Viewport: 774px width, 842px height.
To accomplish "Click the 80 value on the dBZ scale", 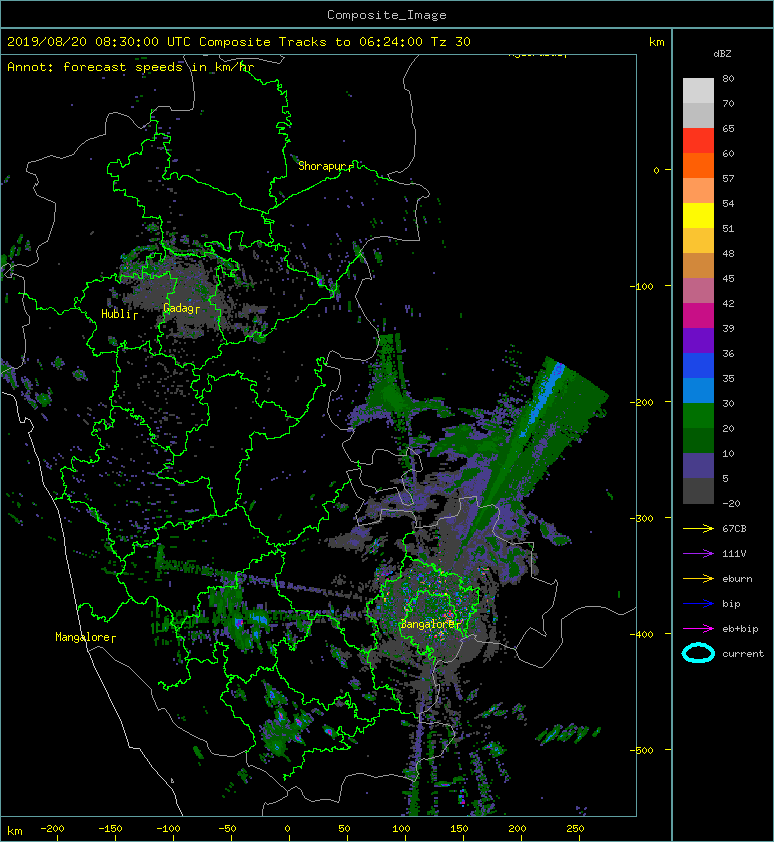I will [x=728, y=78].
